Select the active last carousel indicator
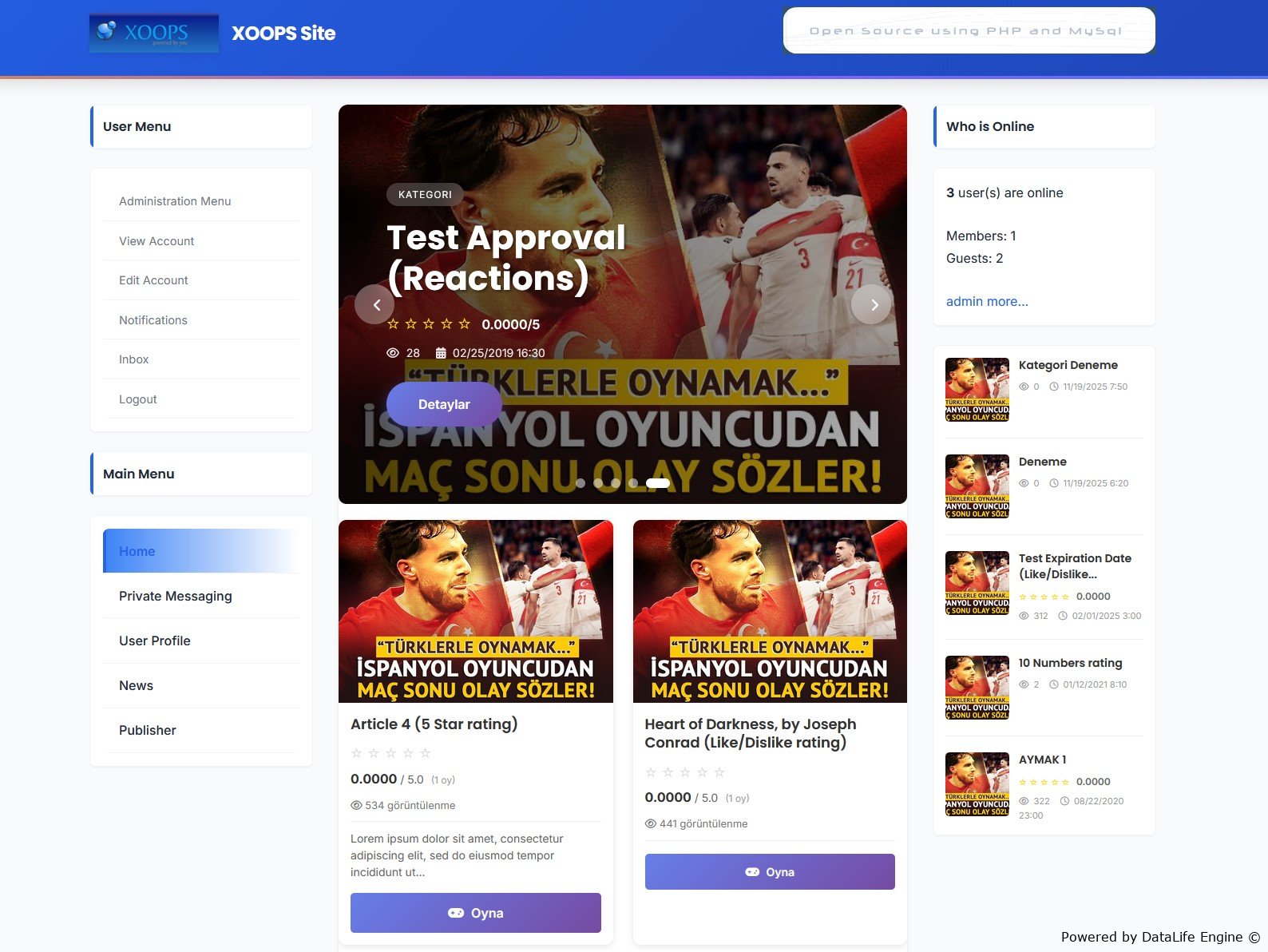 [657, 483]
